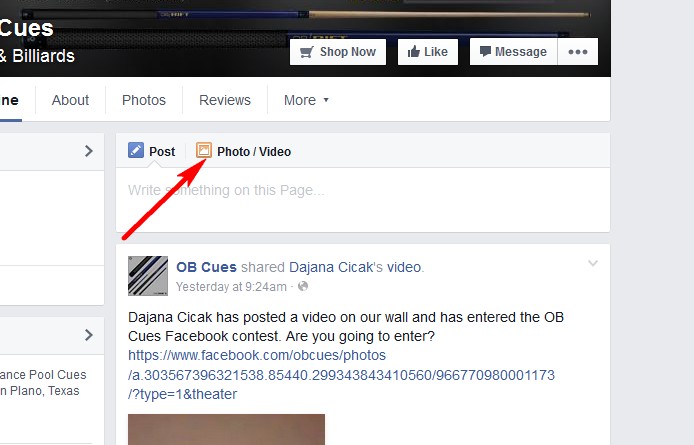Click the thumbs-up icon on Like button
The image size is (694, 445).
(414, 51)
